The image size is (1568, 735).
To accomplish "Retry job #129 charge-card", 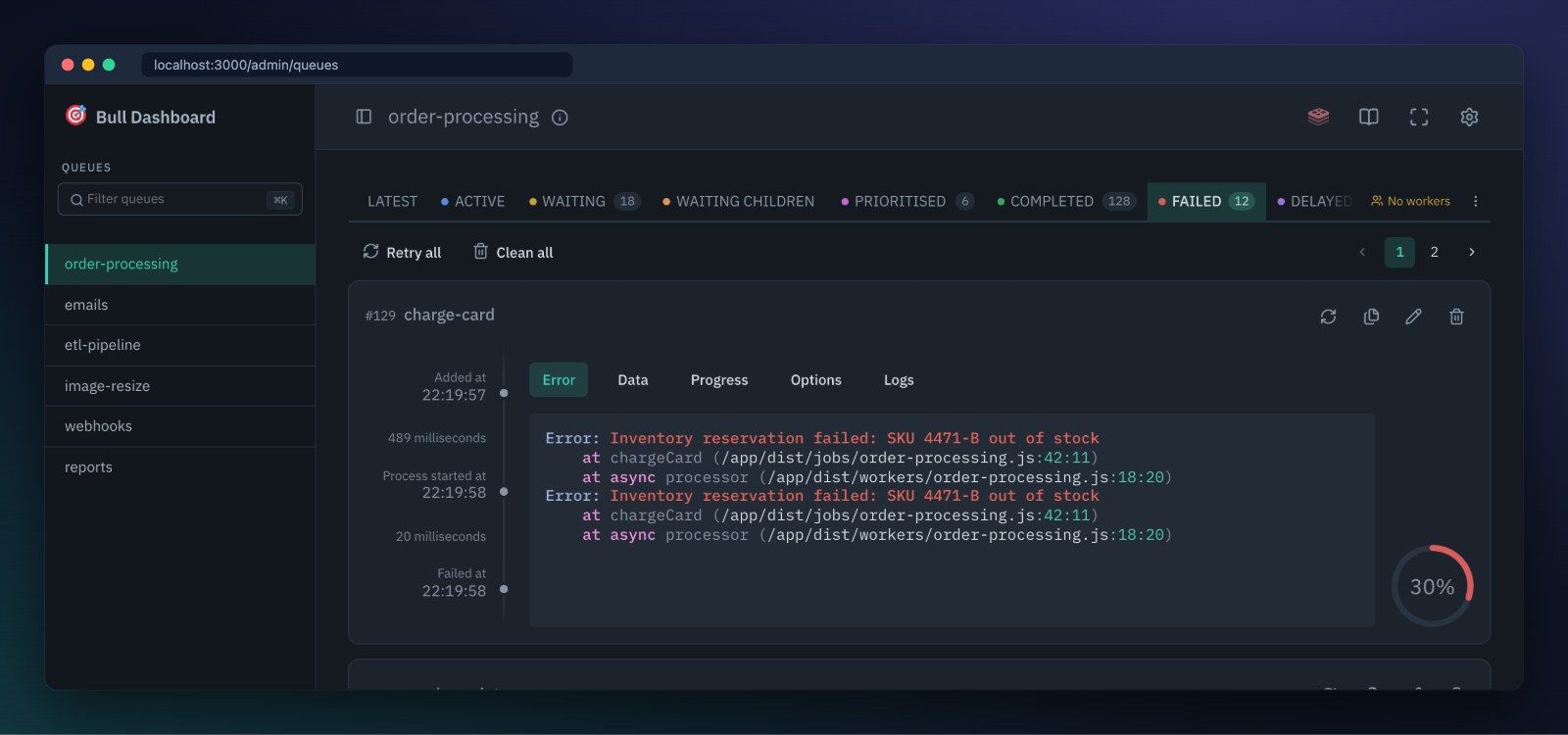I will click(x=1328, y=317).
